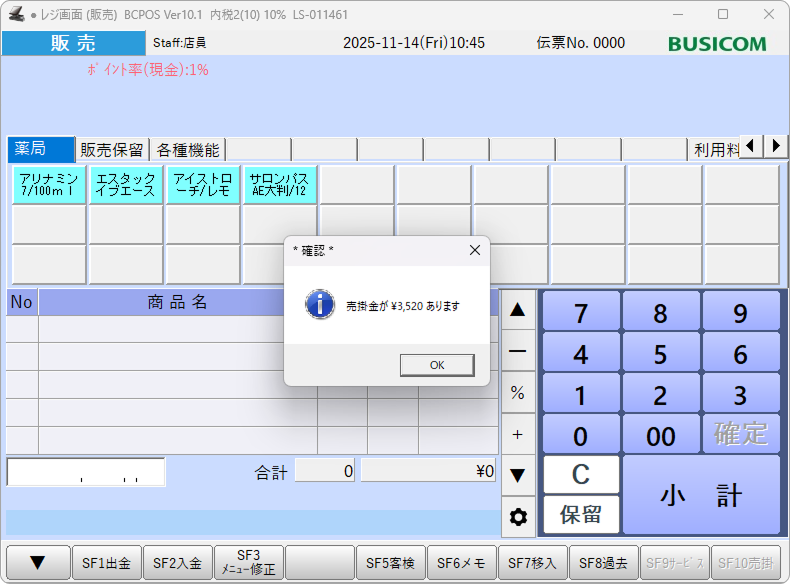Open SF5客検 customer search
The image size is (790, 584).
coord(391,563)
